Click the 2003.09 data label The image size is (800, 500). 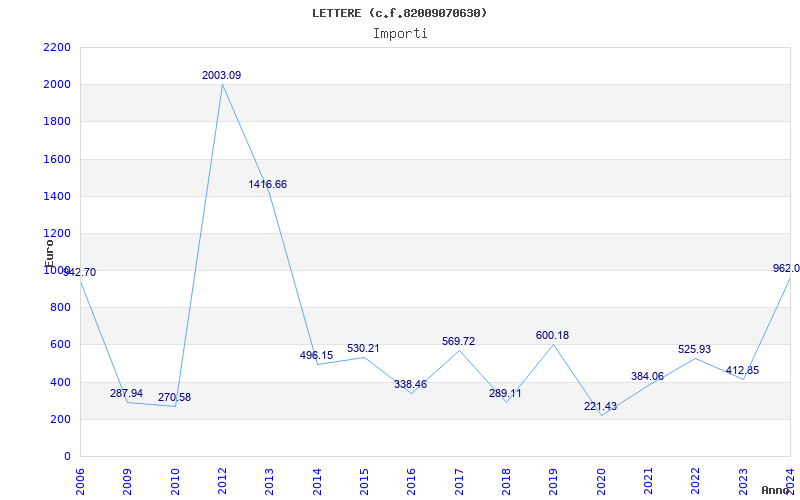(221, 76)
